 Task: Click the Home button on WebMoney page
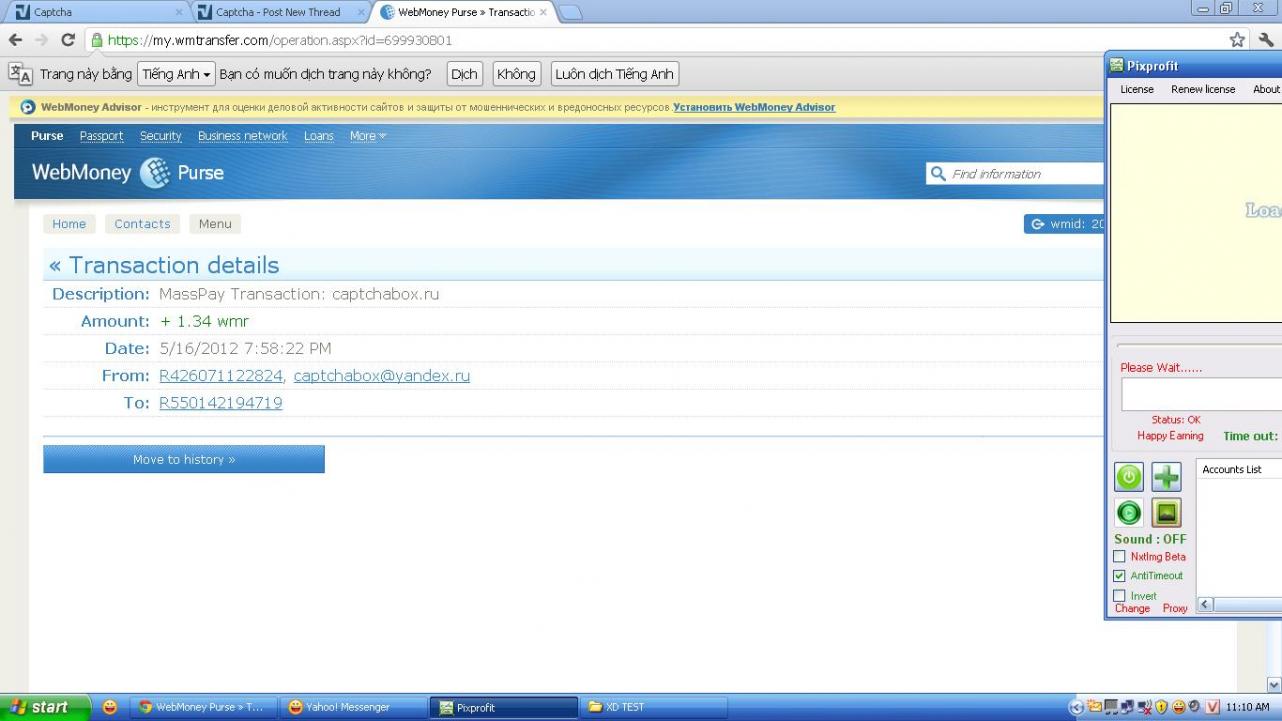(x=69, y=224)
